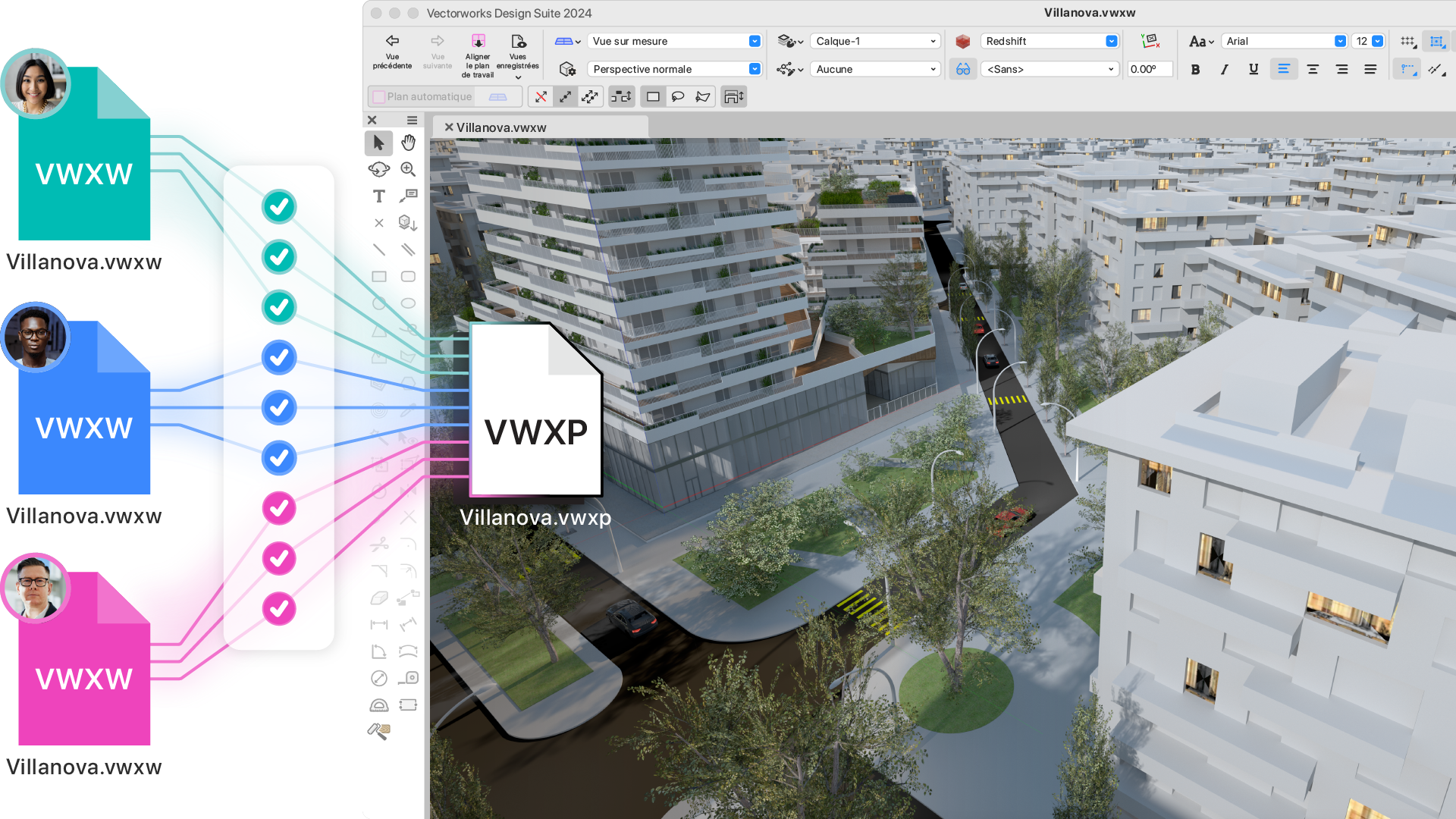This screenshot has width=1456, height=819.
Task: Toggle bold text formatting
Action: [1195, 69]
